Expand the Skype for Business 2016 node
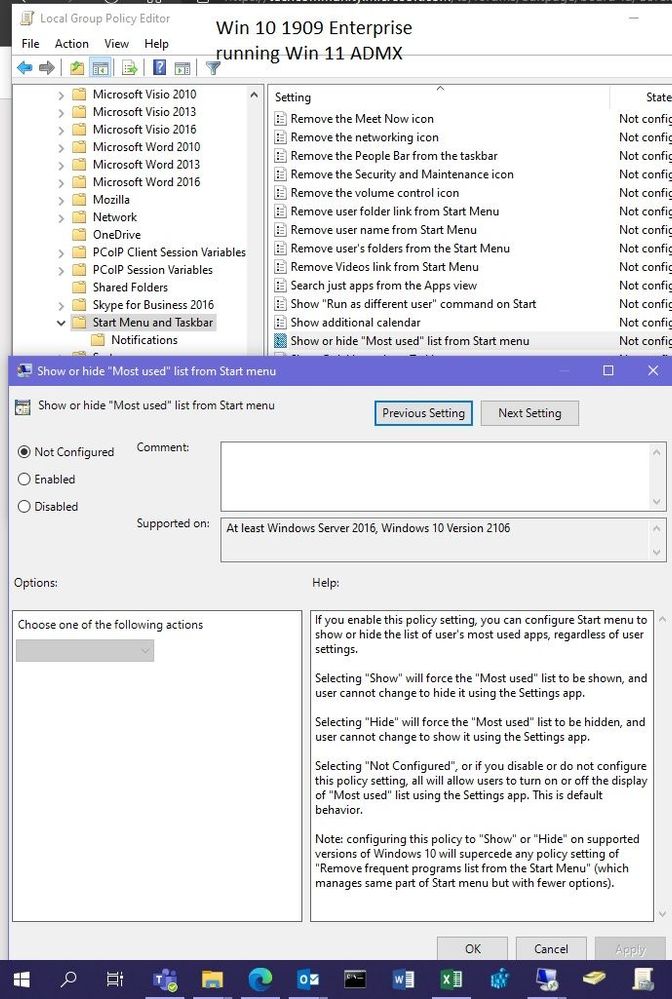The height and width of the screenshot is (999, 672). 61,305
